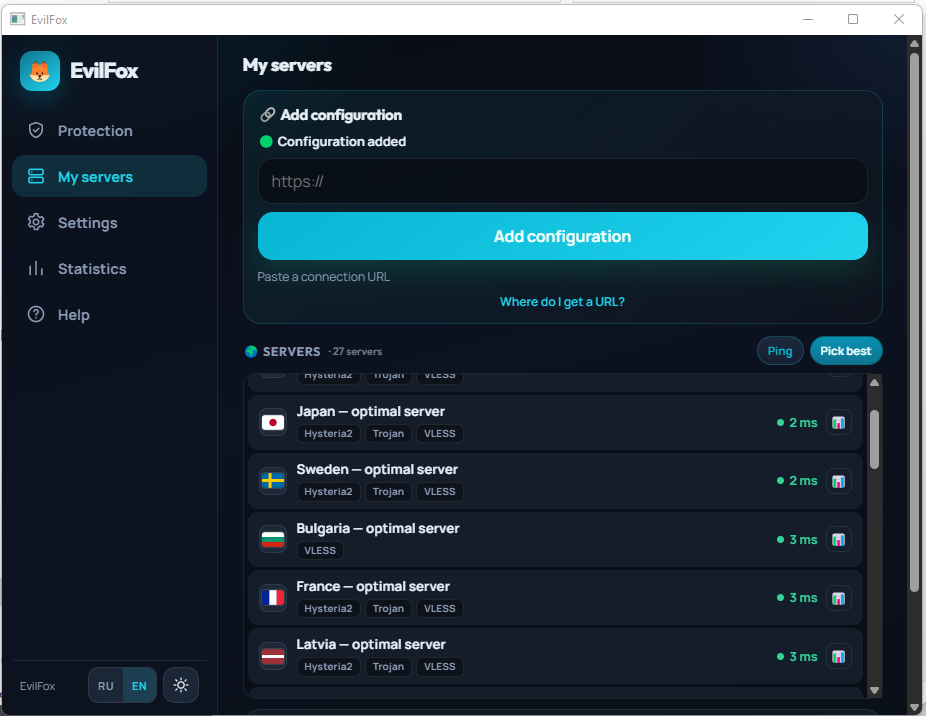The height and width of the screenshot is (716, 926).
Task: Click the France flag icon
Action: (273, 598)
